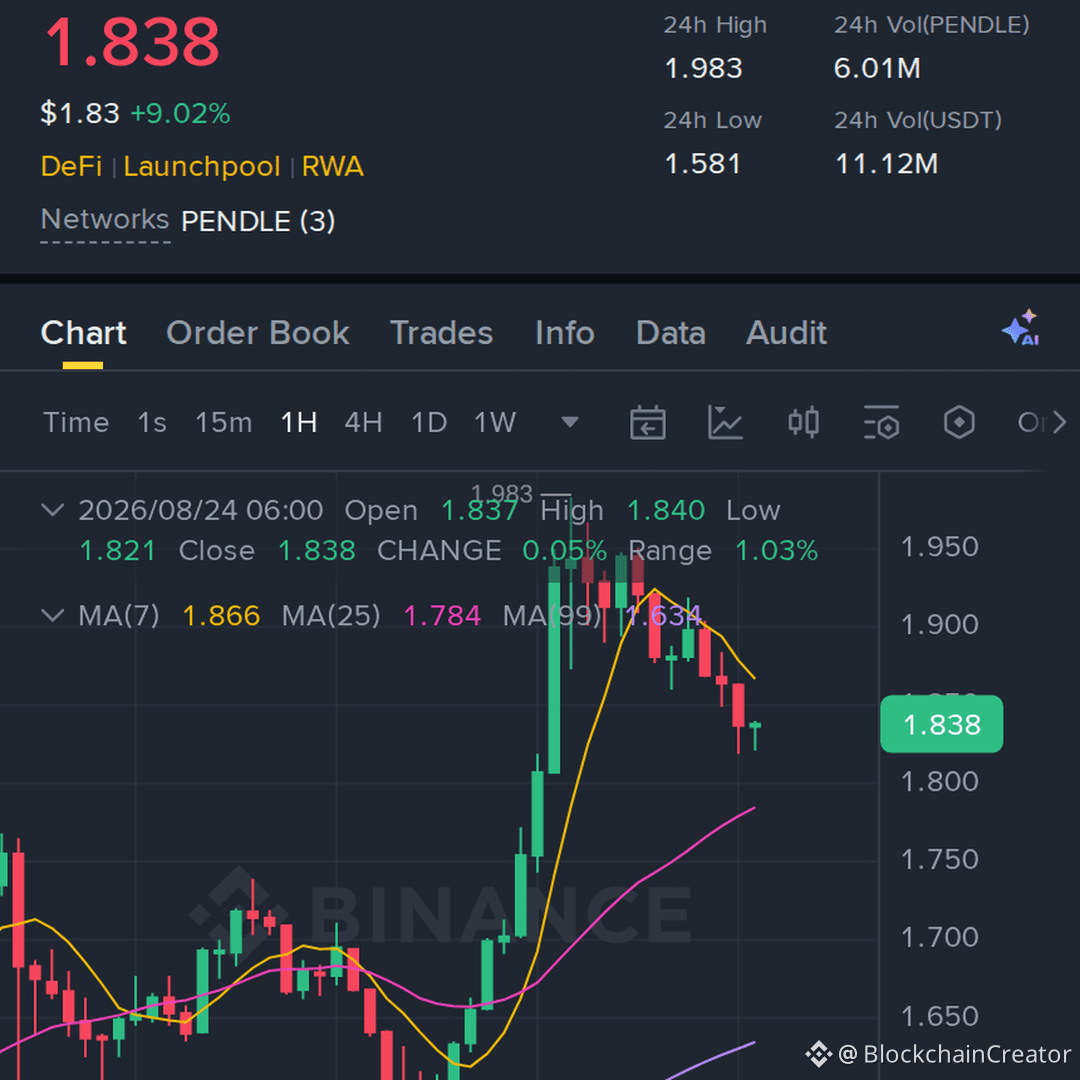This screenshot has height=1080, width=1080.
Task: Select the 1H interval
Action: 299,422
